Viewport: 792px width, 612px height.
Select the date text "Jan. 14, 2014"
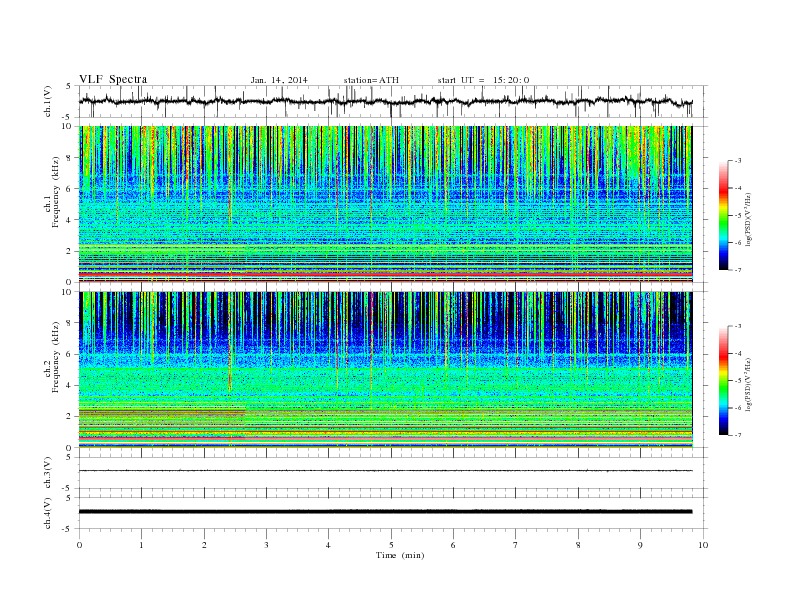(279, 80)
